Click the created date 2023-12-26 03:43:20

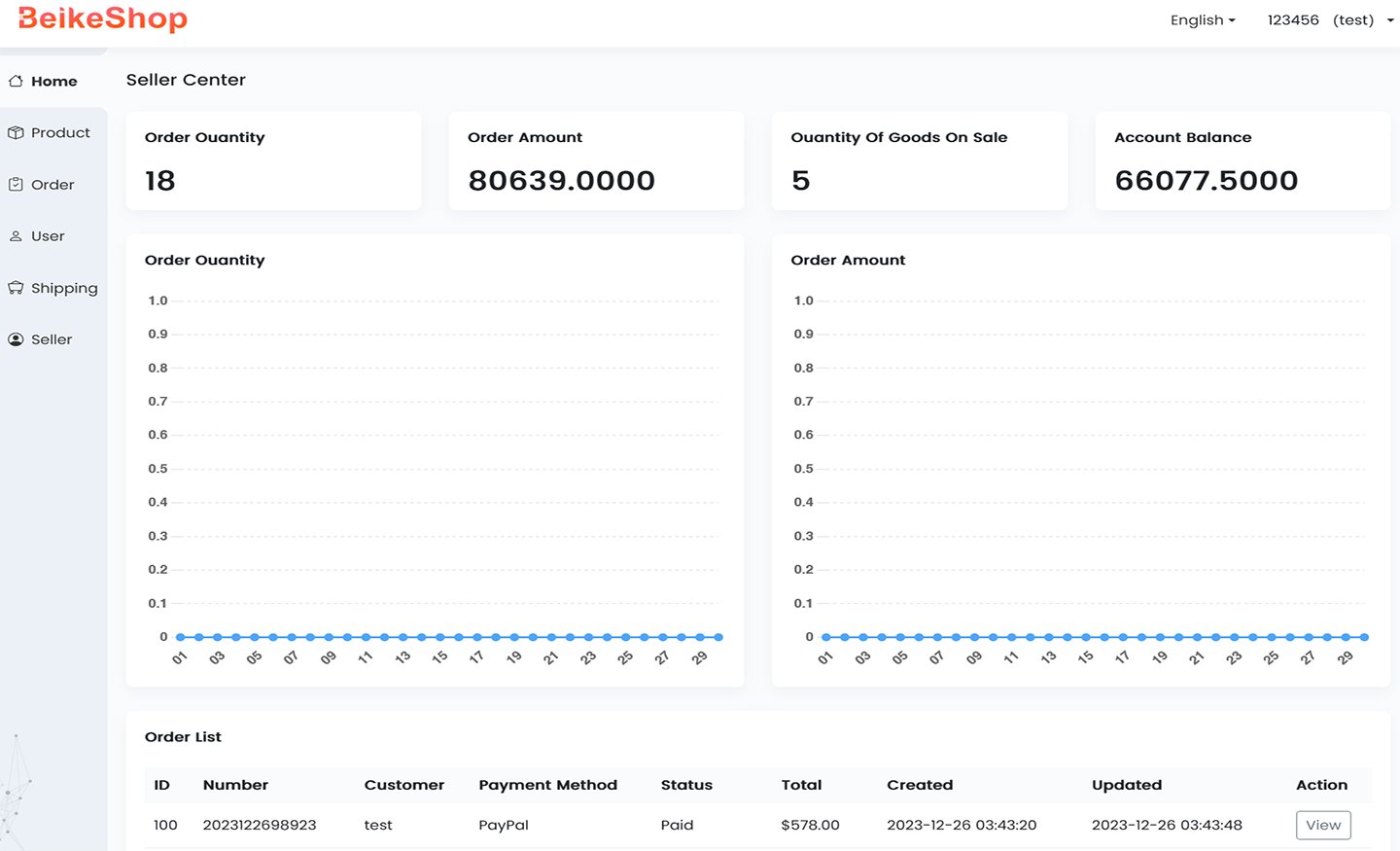click(x=962, y=825)
